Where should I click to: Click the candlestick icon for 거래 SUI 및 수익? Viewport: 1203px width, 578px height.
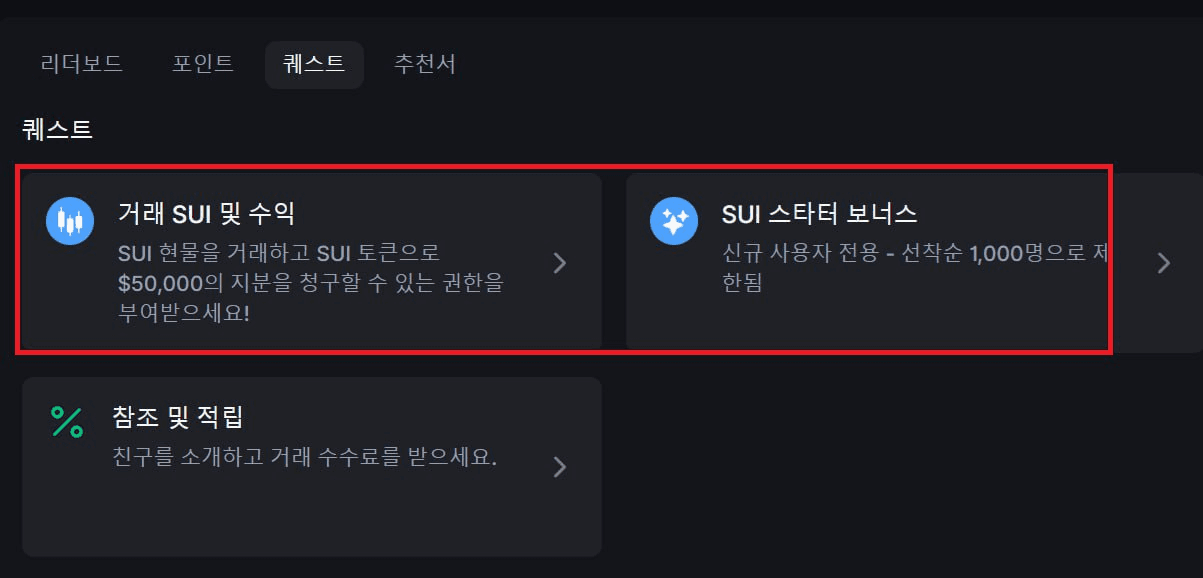(x=69, y=220)
